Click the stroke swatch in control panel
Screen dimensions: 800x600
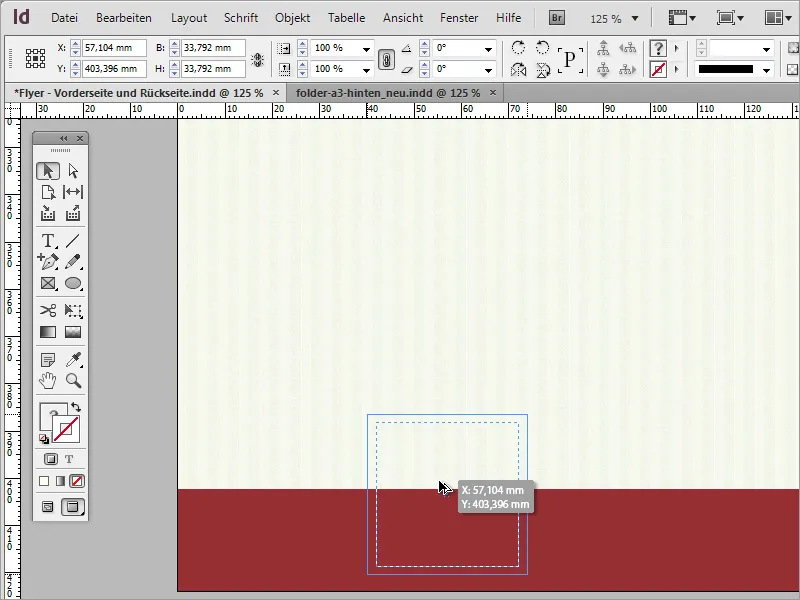coord(659,69)
